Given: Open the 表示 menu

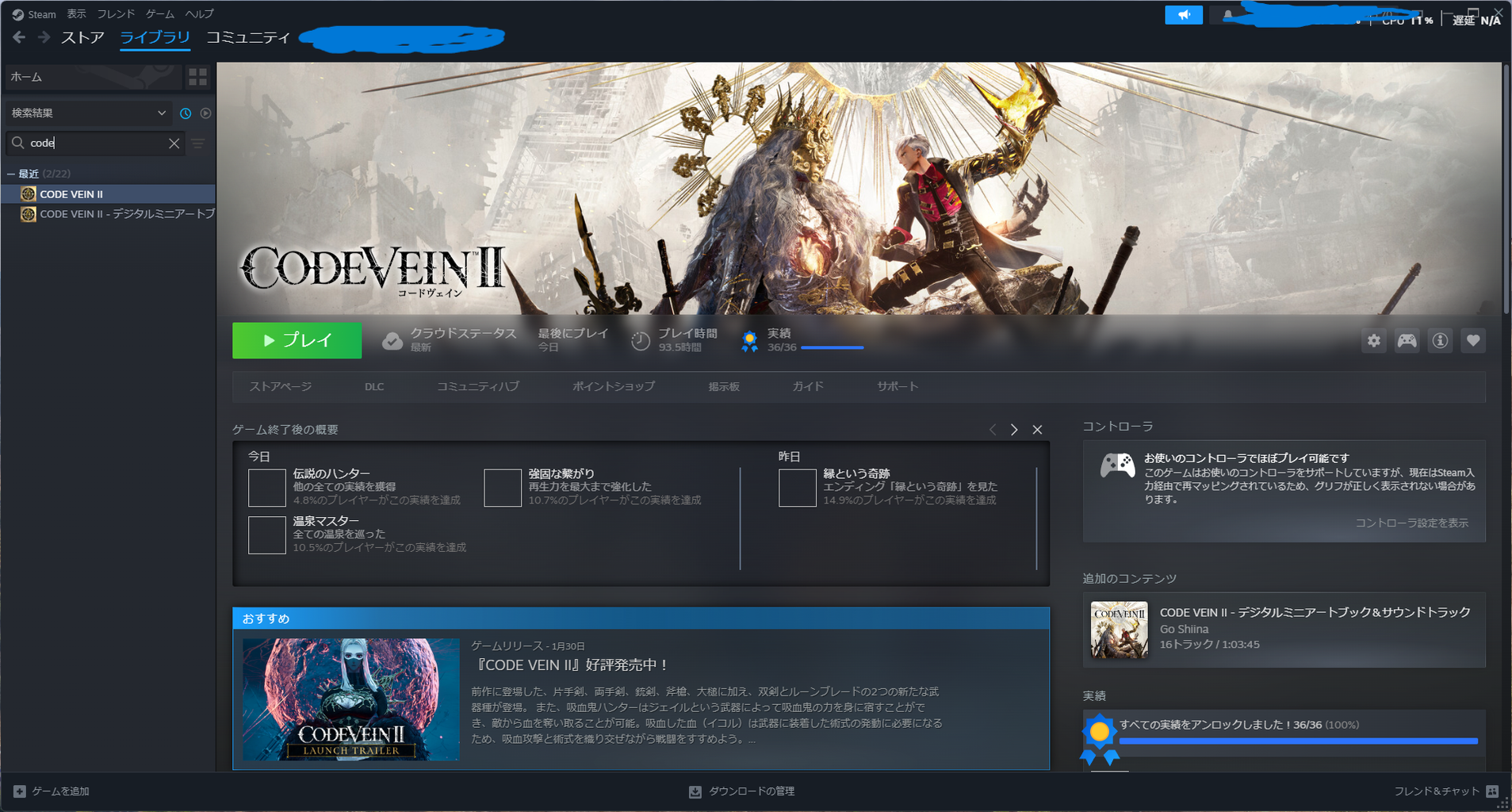Looking at the screenshot, I should pyautogui.click(x=76, y=14).
